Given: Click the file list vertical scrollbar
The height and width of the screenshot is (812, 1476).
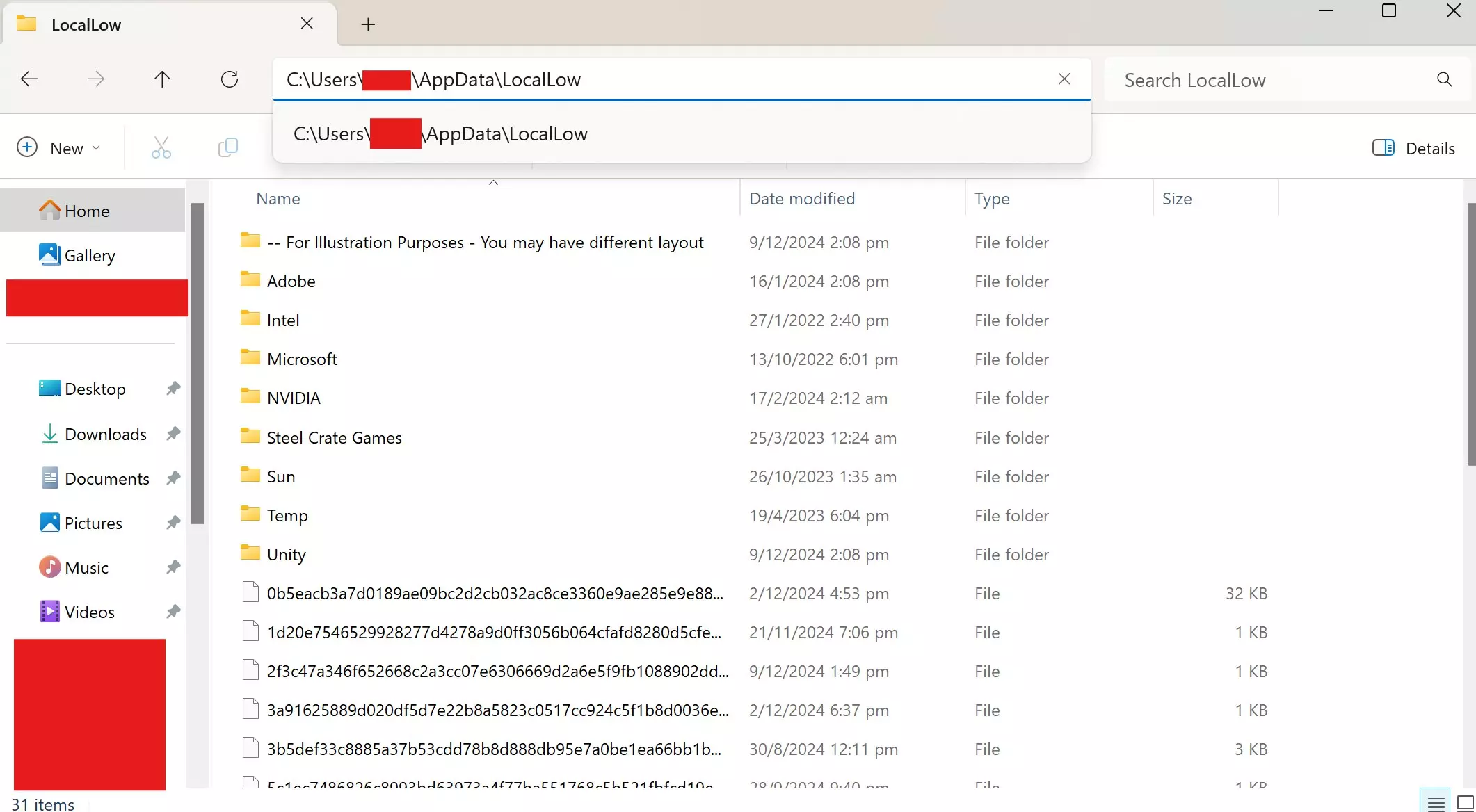Looking at the screenshot, I should [1470, 334].
